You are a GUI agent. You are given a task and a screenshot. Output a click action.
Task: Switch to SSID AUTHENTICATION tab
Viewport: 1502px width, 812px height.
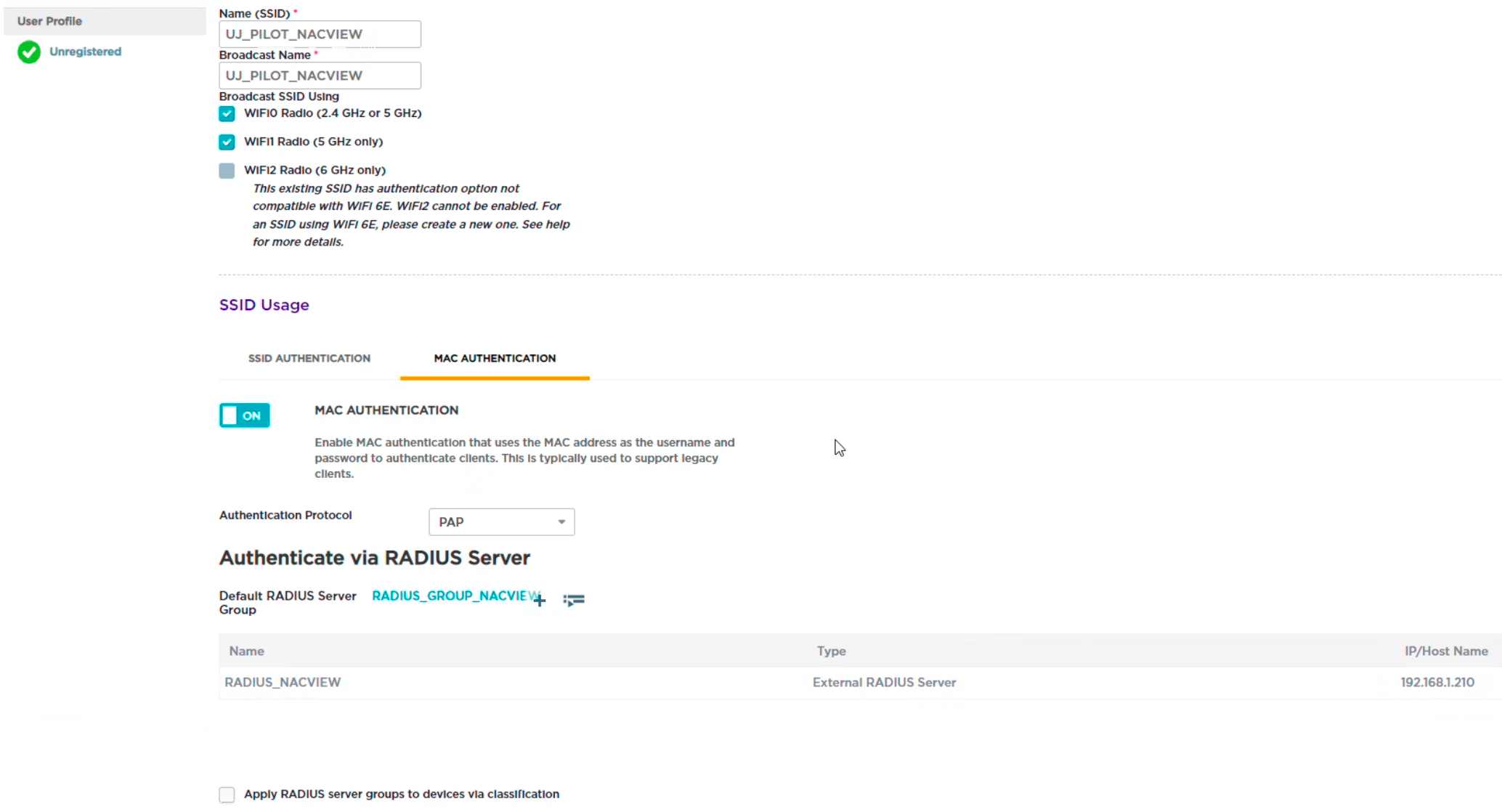click(x=309, y=358)
